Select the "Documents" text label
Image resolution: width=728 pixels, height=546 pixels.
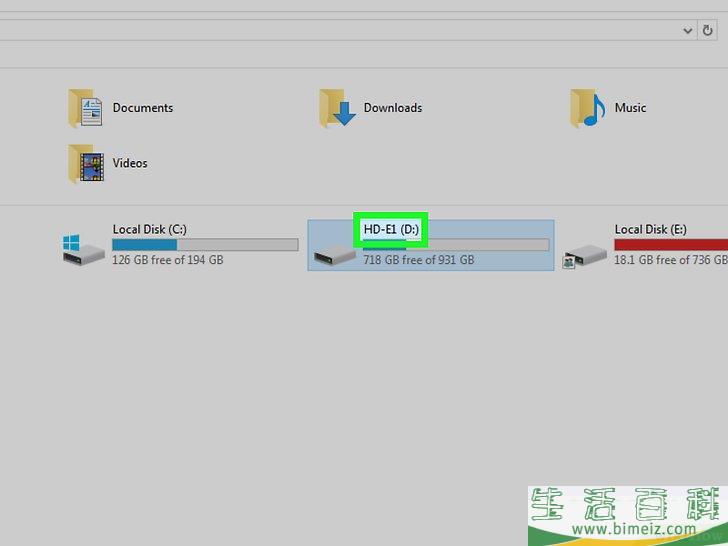tap(143, 108)
